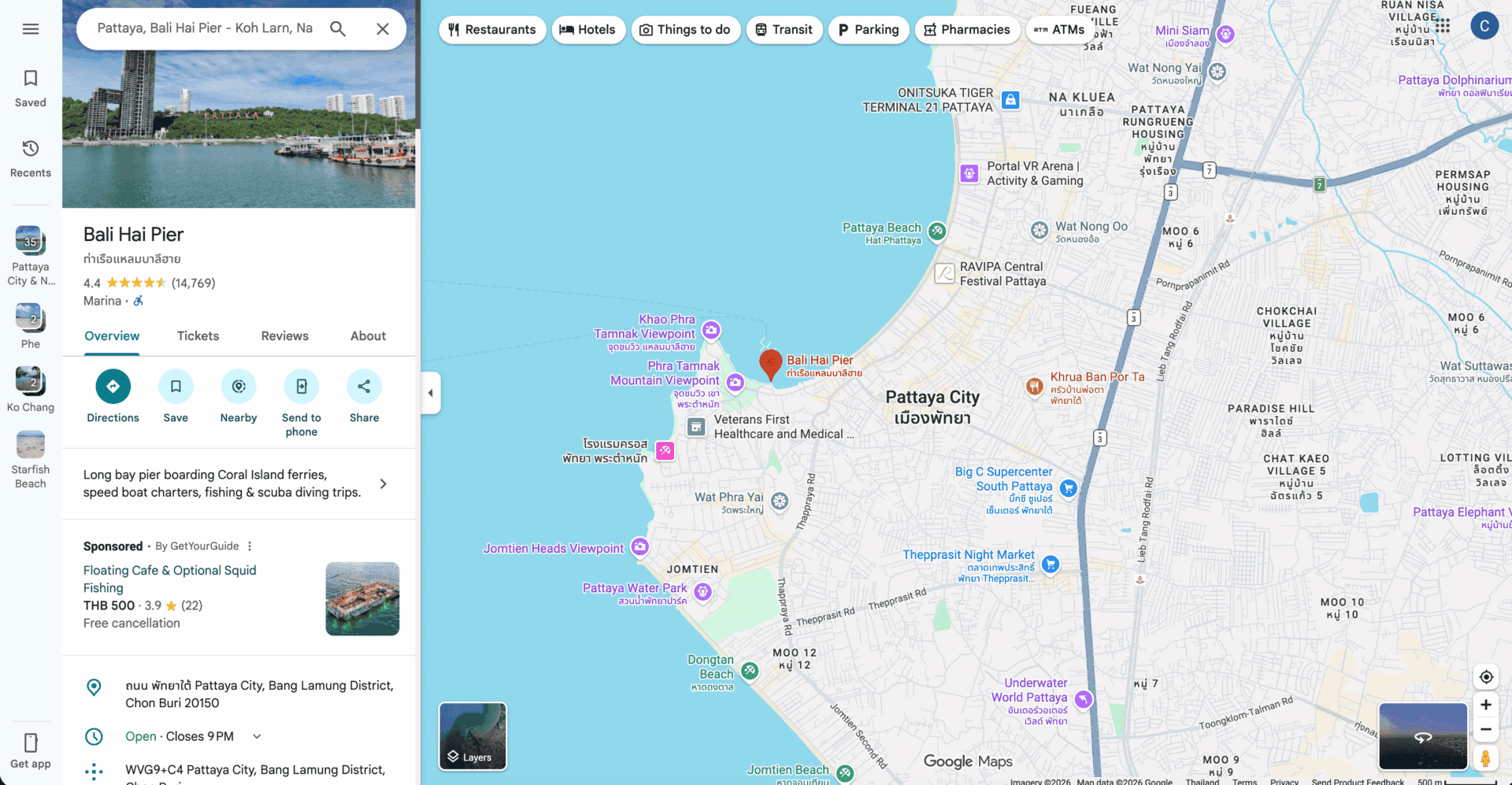Screen dimensions: 1512x785
Task: Click the plus code icon
Action: click(x=94, y=772)
